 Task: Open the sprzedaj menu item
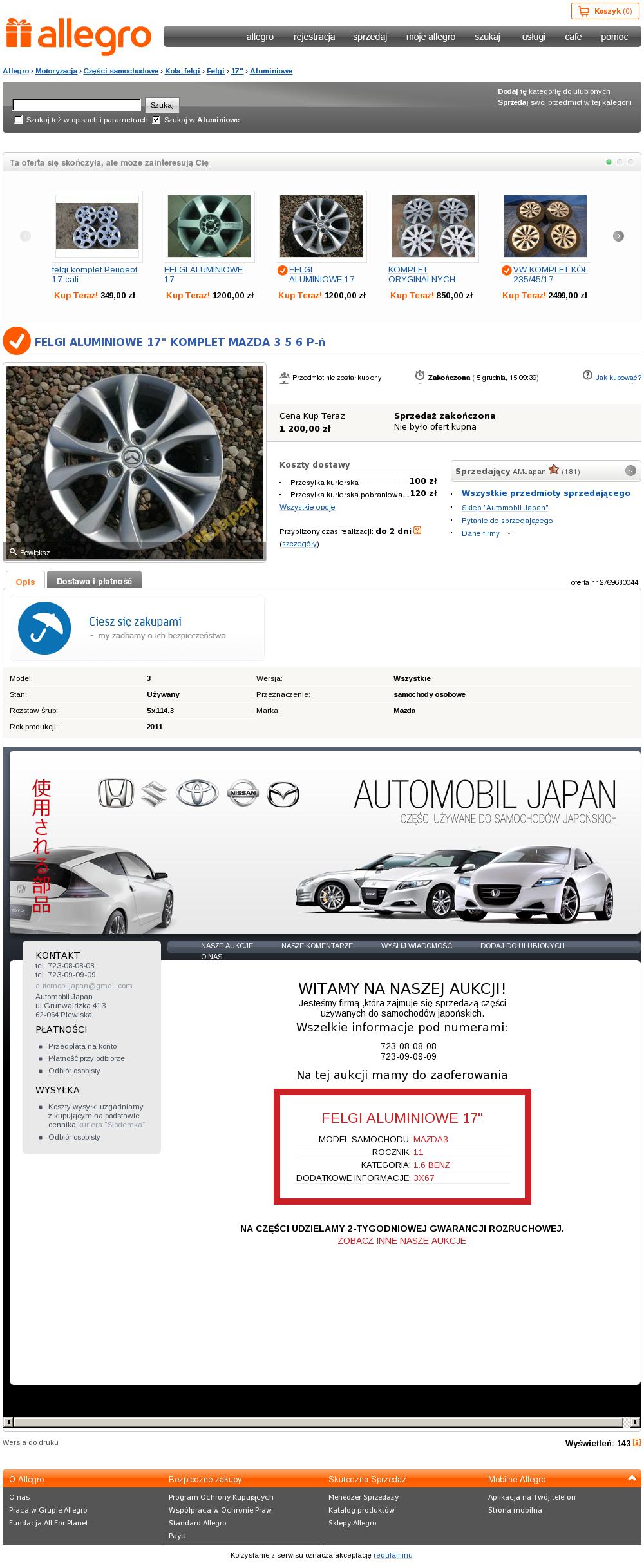tap(370, 37)
